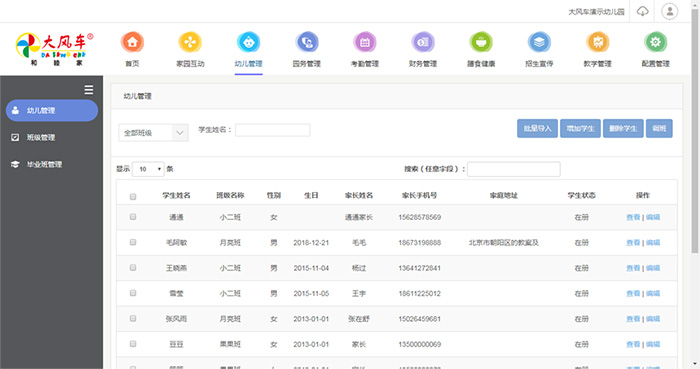
Task: Check the row checkbox for 张风雨
Action: pos(133,319)
